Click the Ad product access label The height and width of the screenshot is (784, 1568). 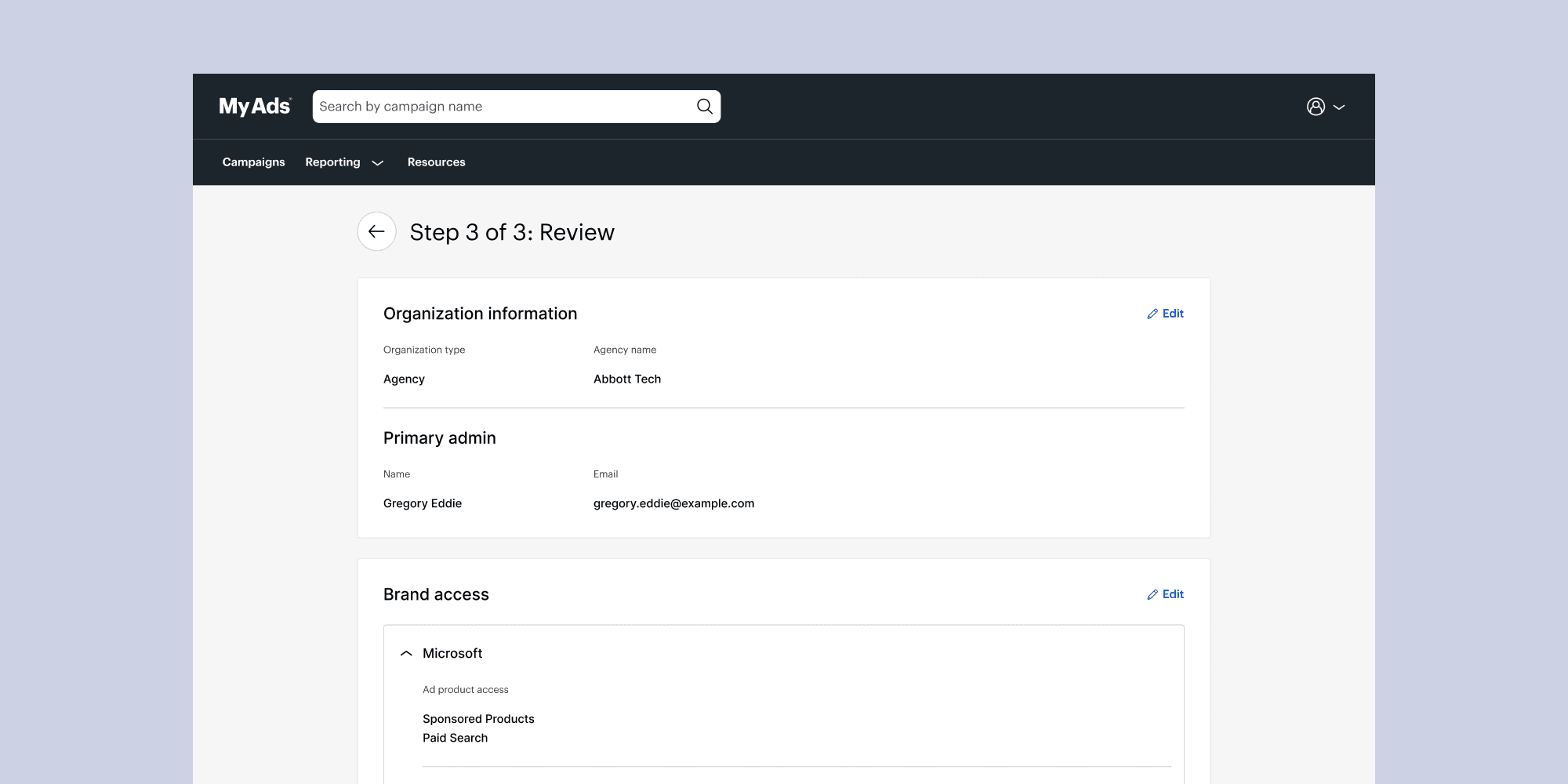pyautogui.click(x=466, y=690)
